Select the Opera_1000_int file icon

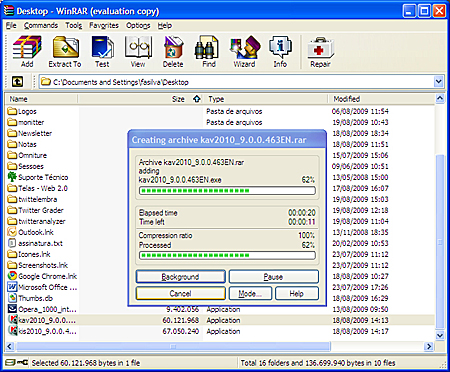tap(12, 309)
